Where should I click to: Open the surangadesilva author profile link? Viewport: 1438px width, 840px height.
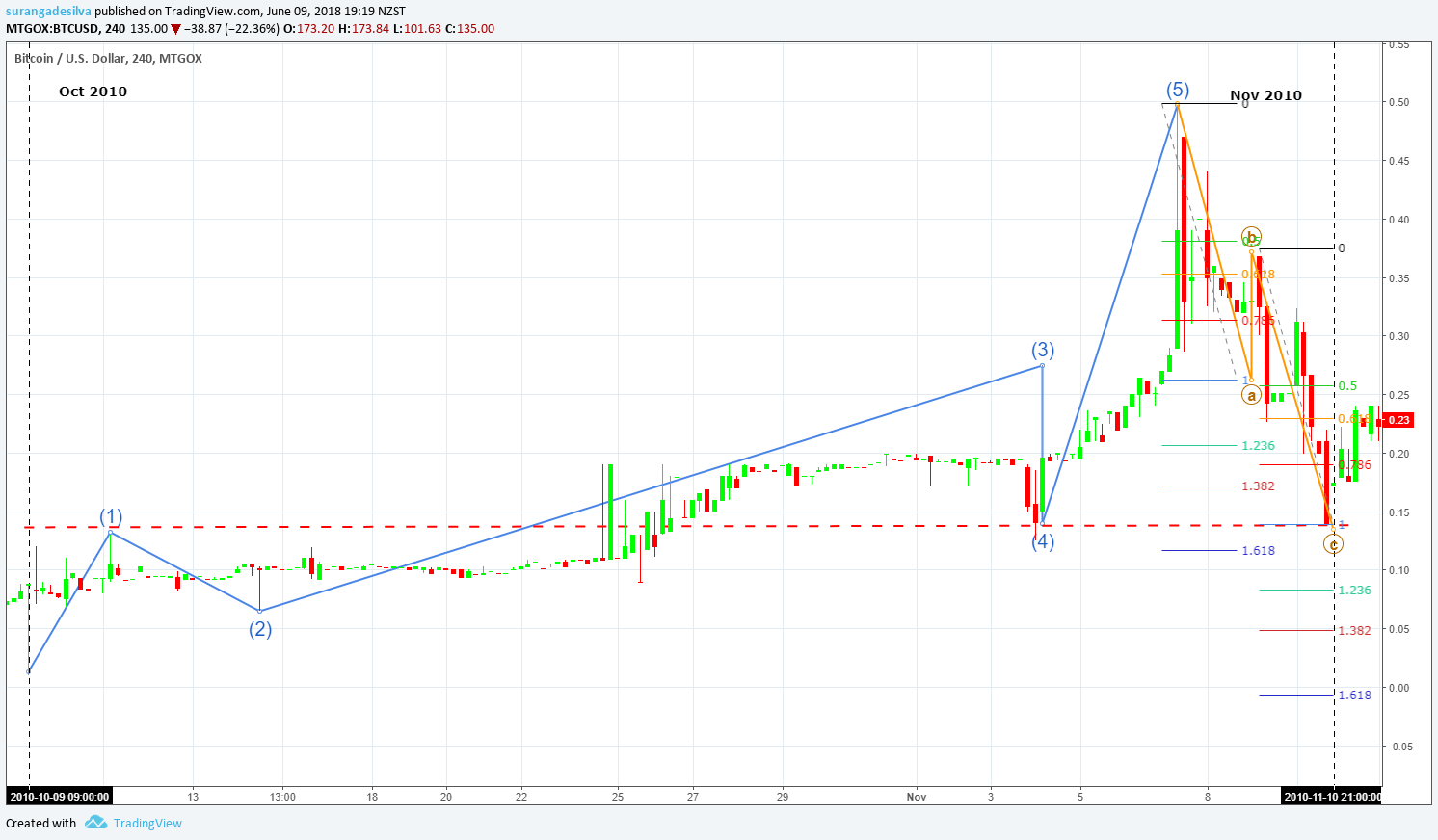(48, 12)
